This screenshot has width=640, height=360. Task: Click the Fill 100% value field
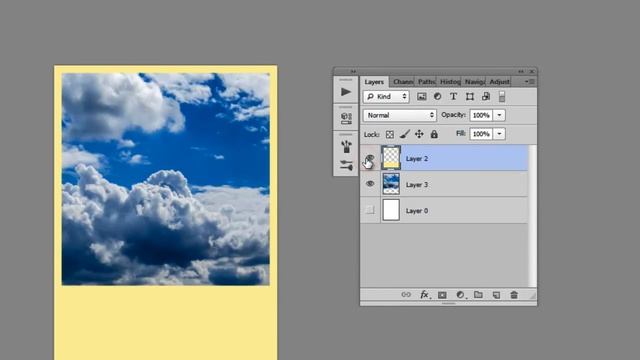tap(481, 134)
